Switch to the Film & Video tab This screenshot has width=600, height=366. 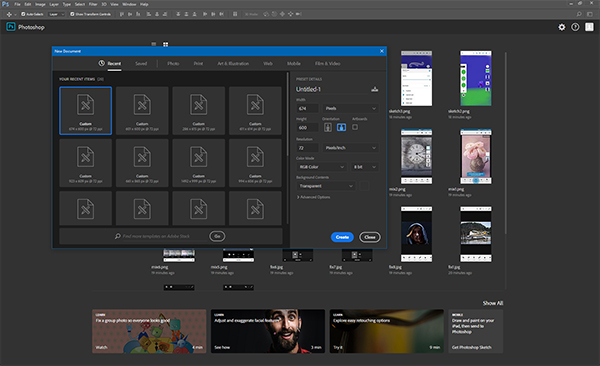328,64
